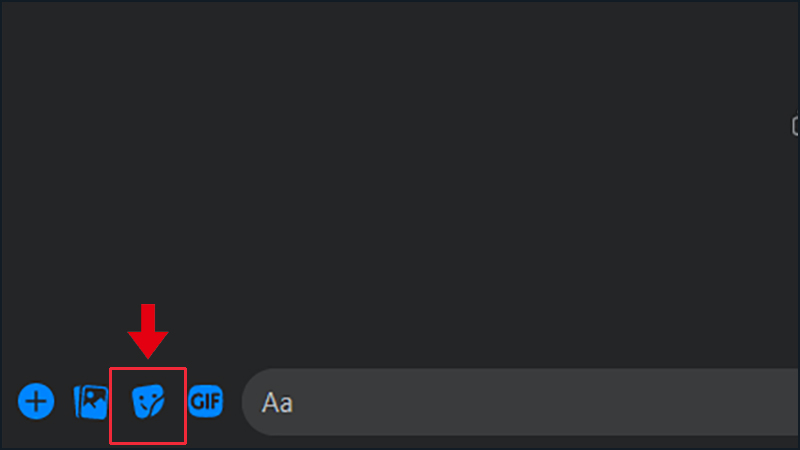Image resolution: width=800 pixels, height=450 pixels.
Task: Choose a sticker with the sticker icon
Action: point(148,402)
